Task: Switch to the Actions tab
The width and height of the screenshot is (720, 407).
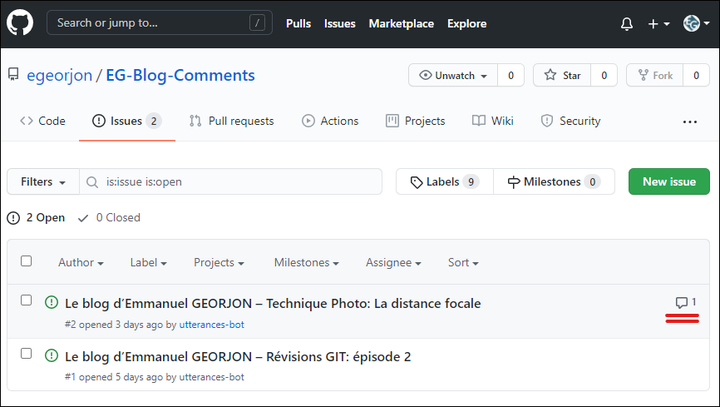Action: point(330,121)
